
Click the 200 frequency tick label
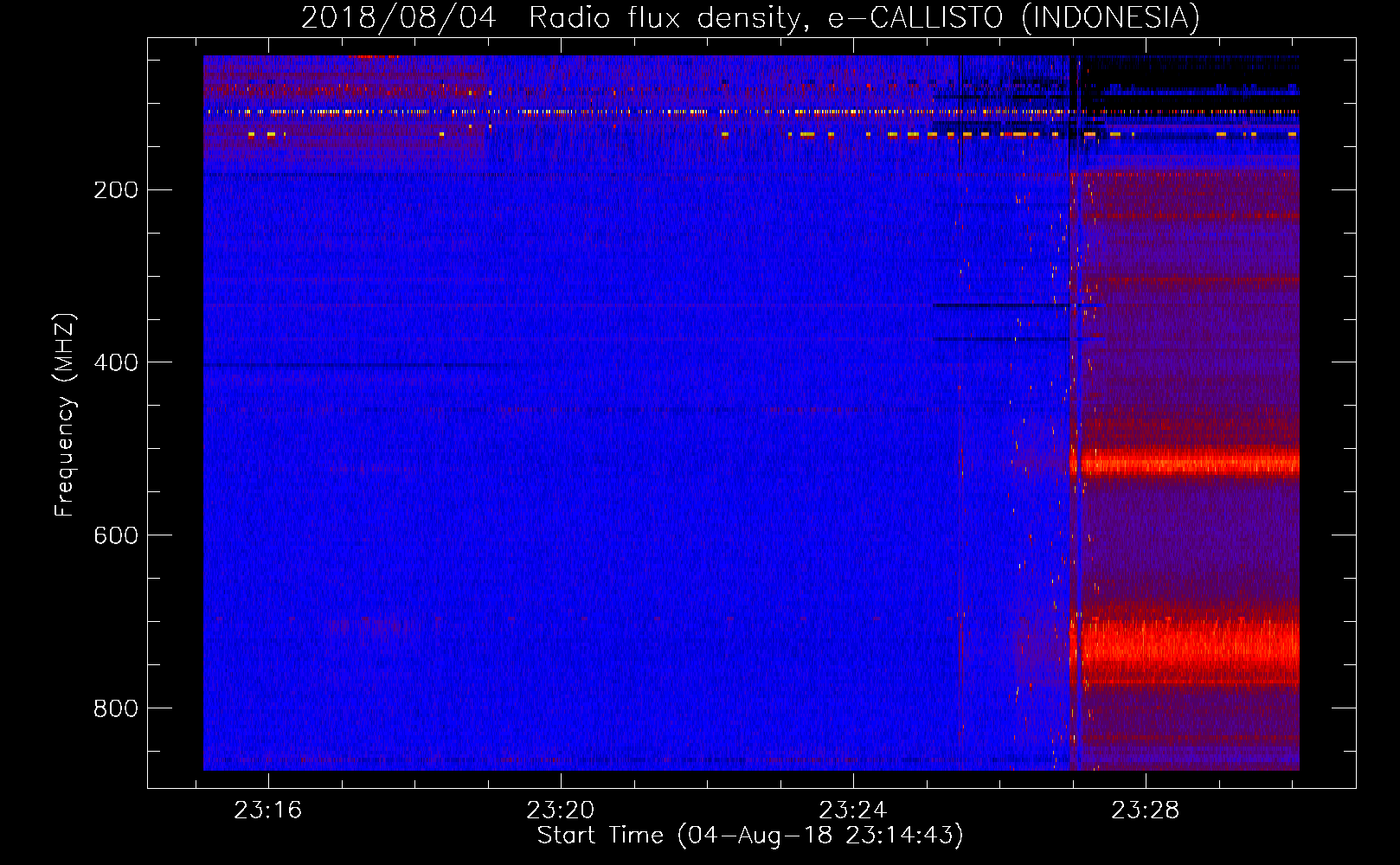[116, 190]
